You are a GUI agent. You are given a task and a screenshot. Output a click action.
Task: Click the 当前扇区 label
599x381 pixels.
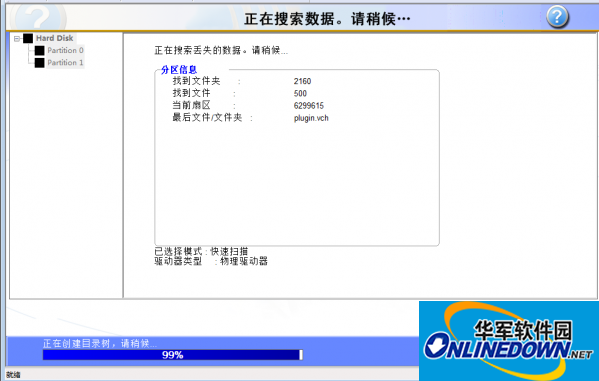click(191, 105)
